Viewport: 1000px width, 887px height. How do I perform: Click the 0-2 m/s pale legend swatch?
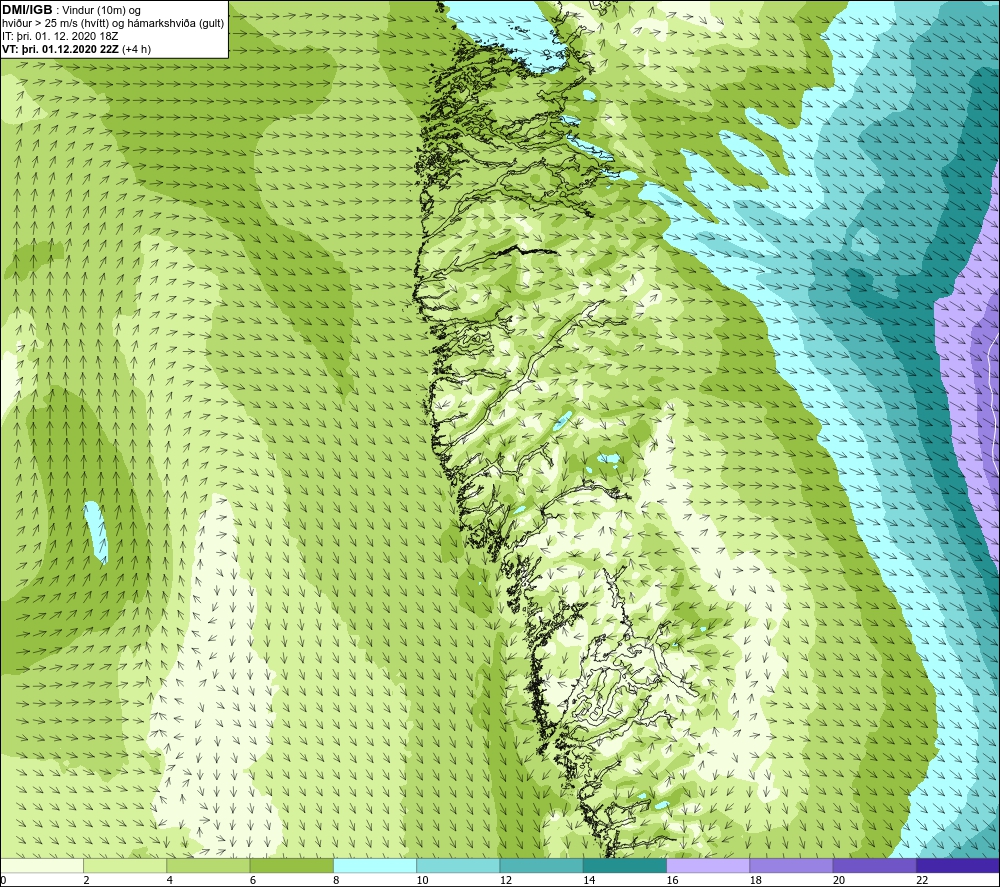41,865
